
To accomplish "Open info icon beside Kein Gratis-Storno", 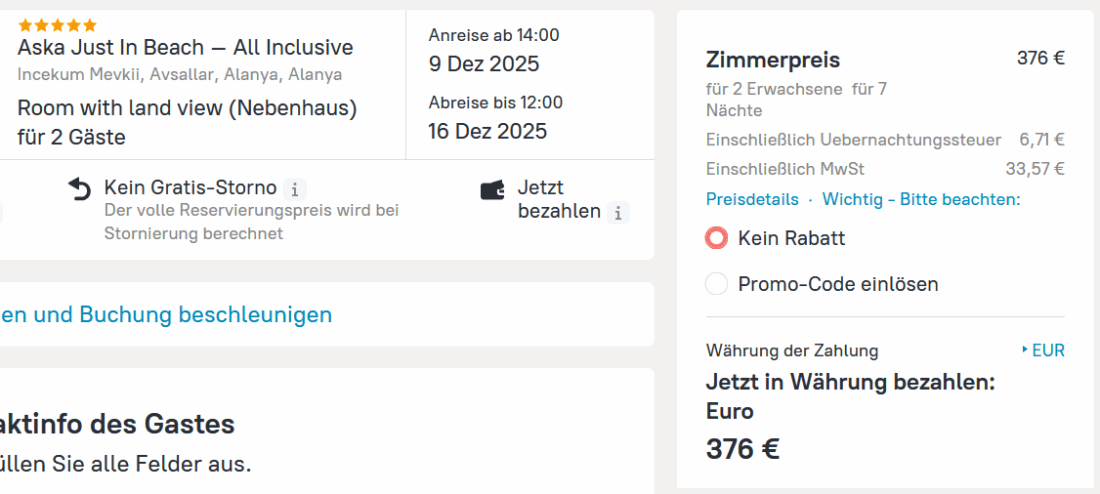I will coord(294,189).
